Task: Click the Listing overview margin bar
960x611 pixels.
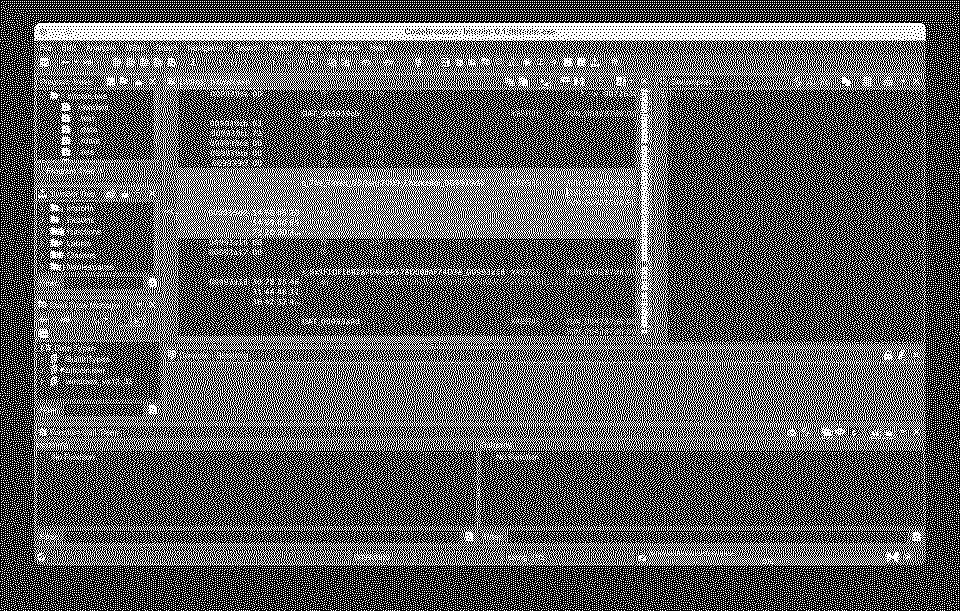Action: 643,211
